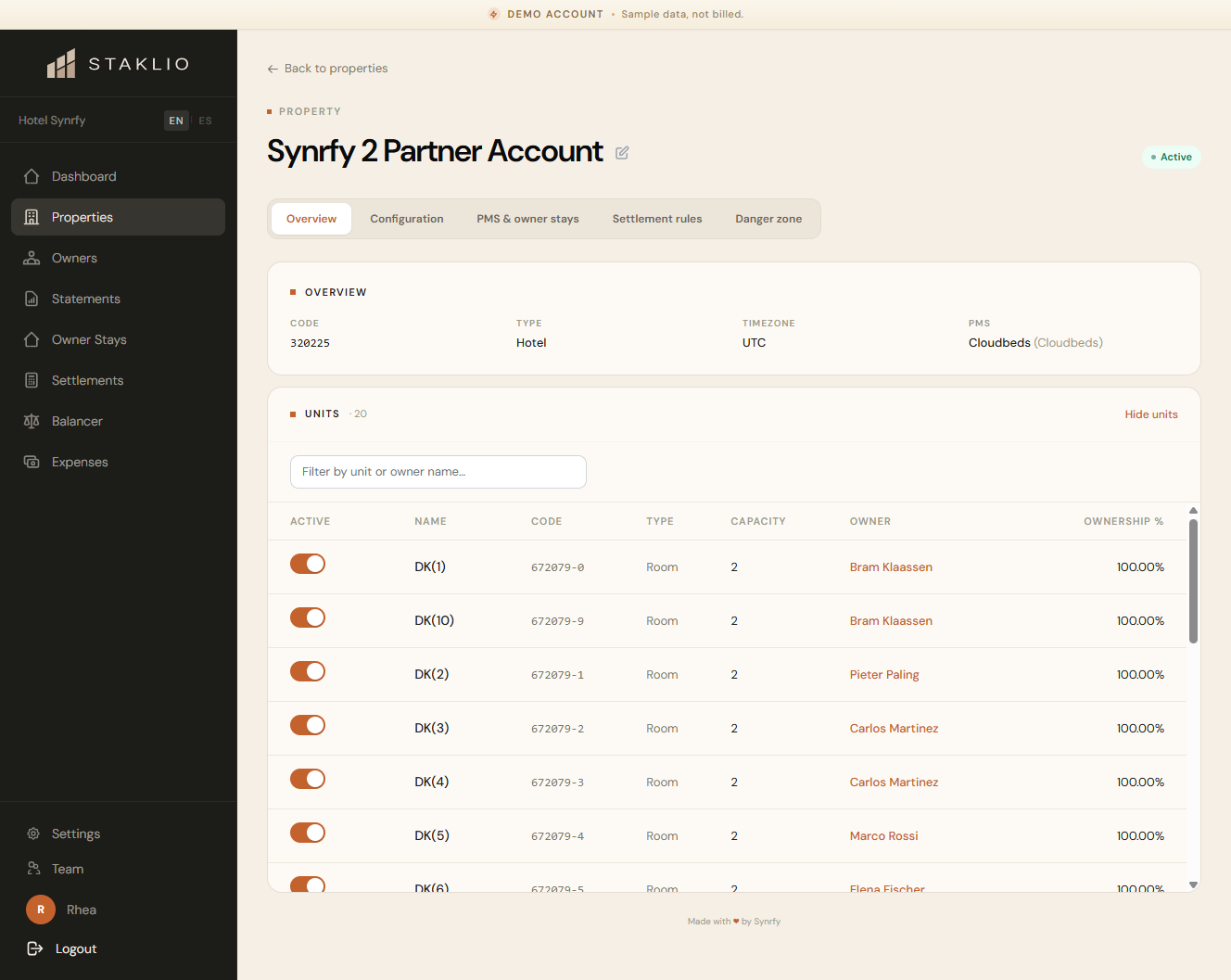Click the Team members icon

33,869
